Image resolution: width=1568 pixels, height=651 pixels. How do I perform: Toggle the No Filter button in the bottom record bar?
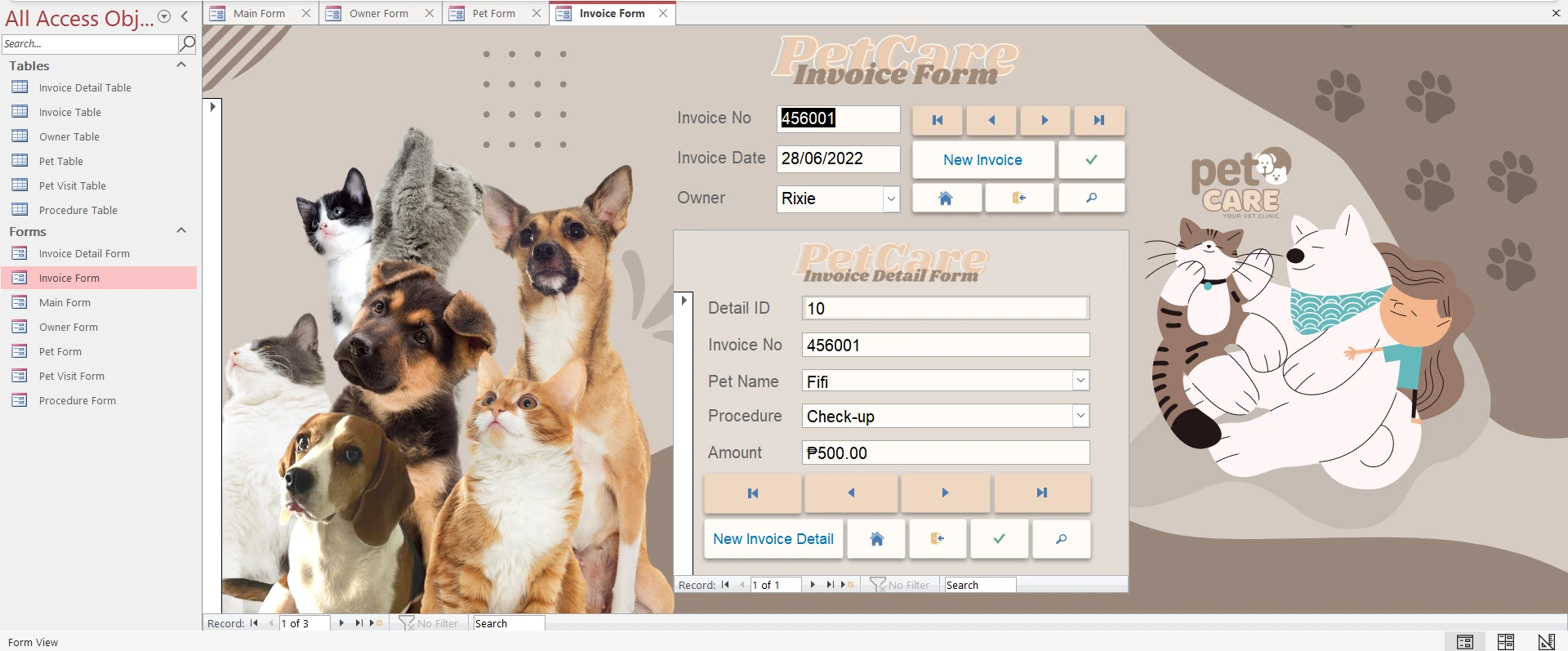click(429, 623)
